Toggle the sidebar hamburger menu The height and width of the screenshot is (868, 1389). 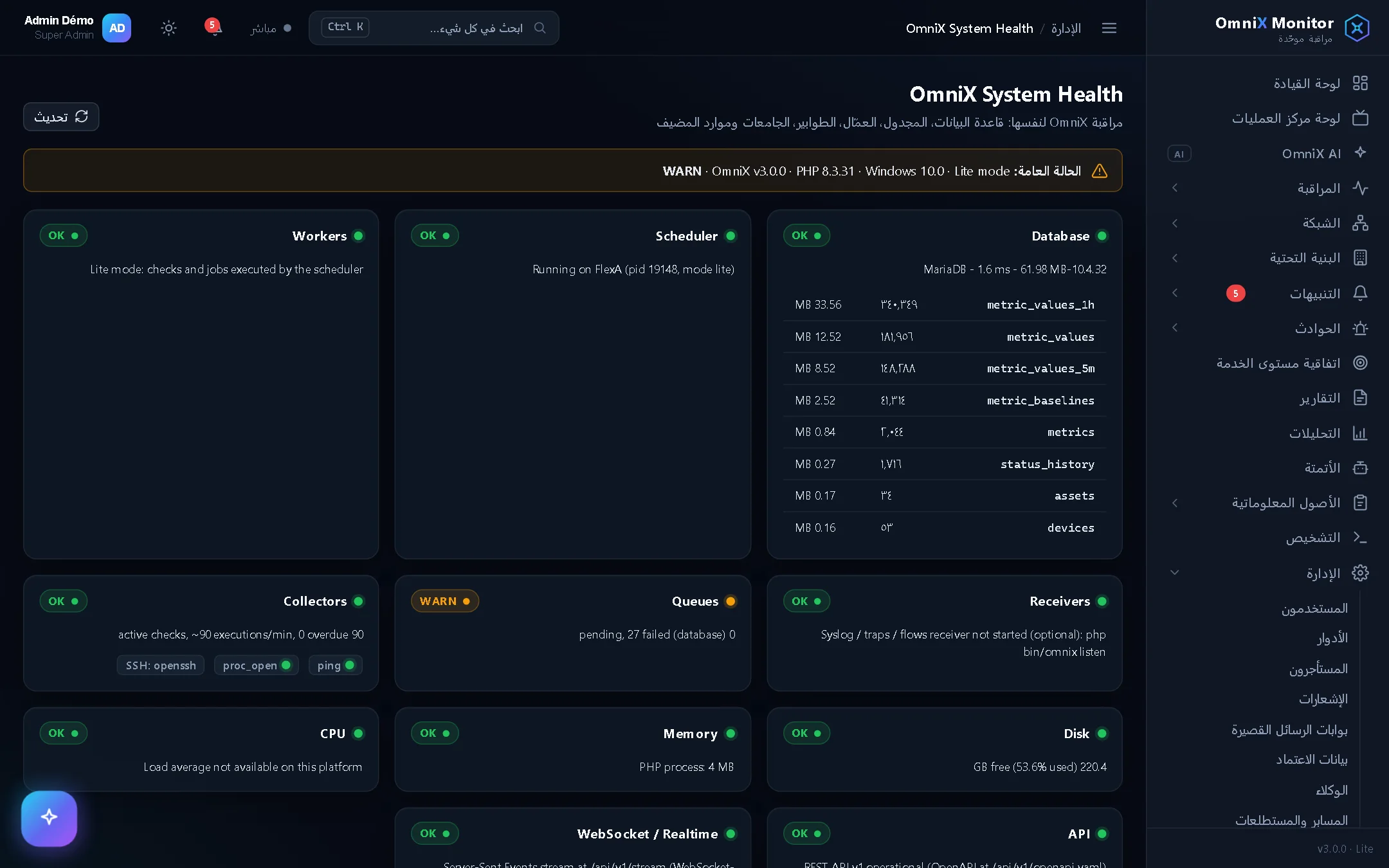[x=1109, y=28]
